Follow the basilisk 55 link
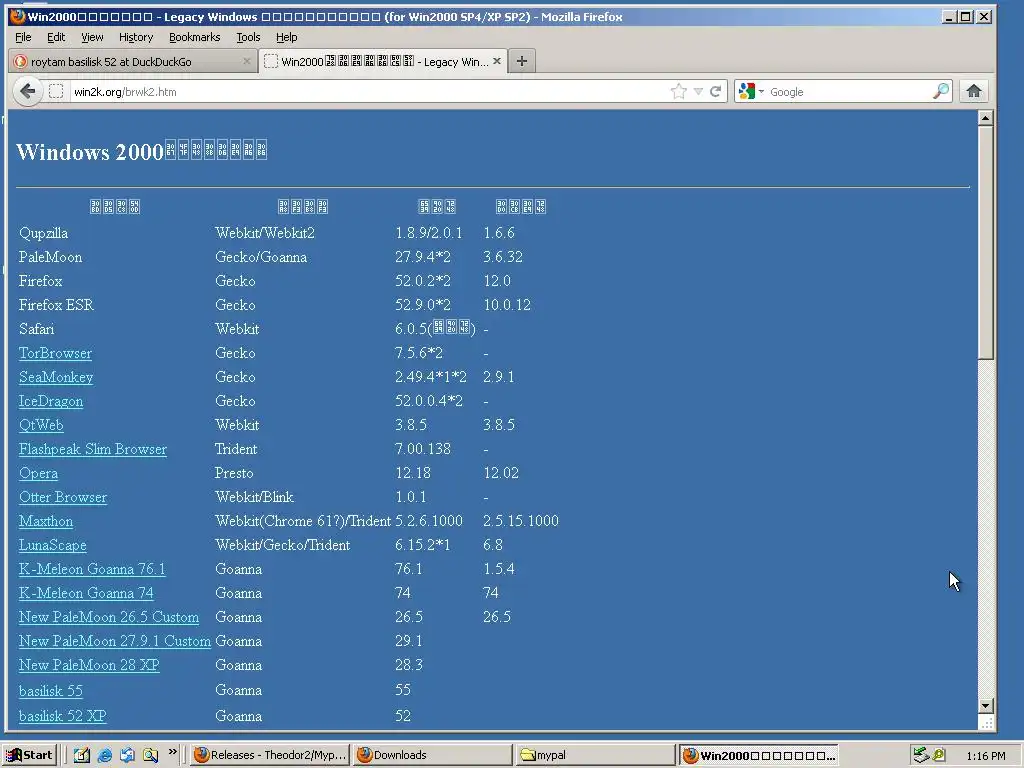 tap(51, 691)
